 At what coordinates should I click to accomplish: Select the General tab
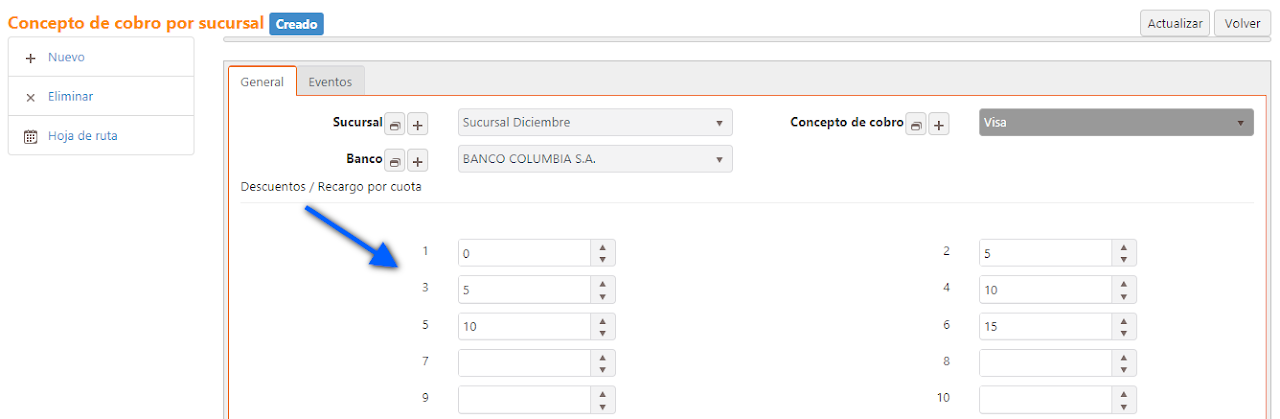pyautogui.click(x=263, y=82)
